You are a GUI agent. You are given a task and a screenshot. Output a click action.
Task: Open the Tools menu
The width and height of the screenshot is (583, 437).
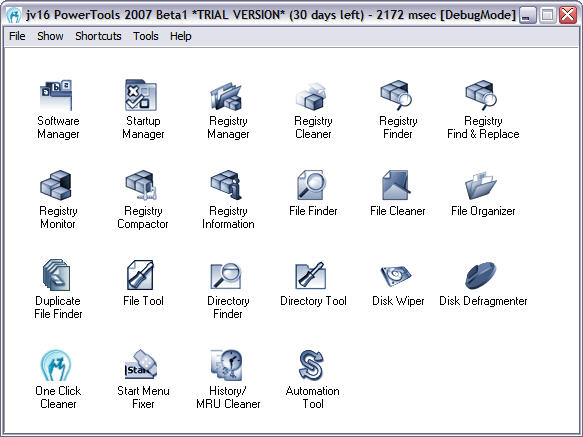click(x=146, y=36)
